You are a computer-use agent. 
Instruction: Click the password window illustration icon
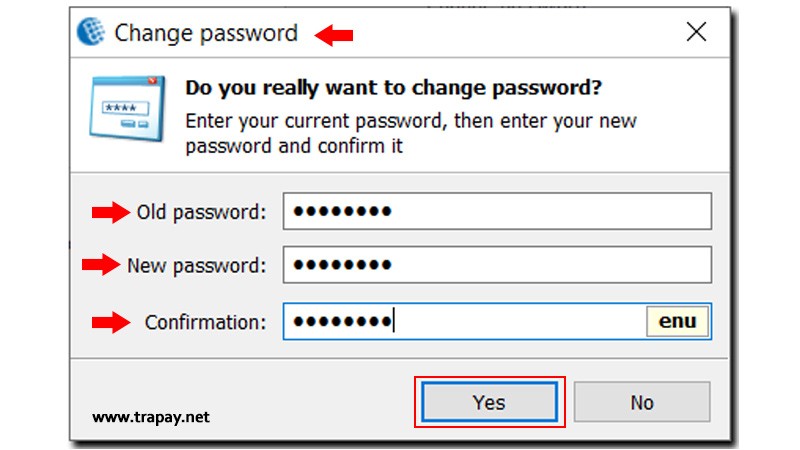(x=122, y=104)
